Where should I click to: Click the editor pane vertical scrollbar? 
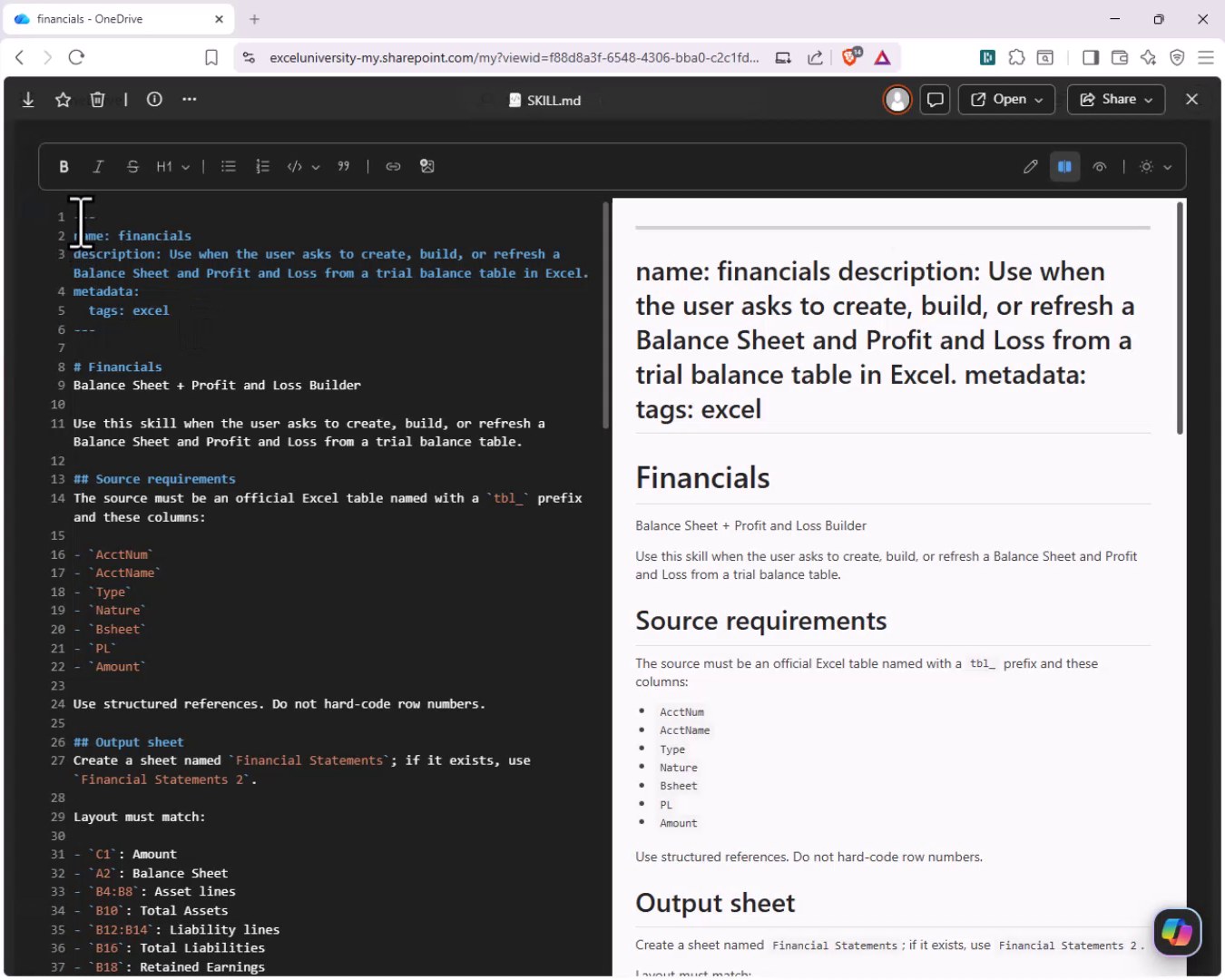tap(605, 315)
